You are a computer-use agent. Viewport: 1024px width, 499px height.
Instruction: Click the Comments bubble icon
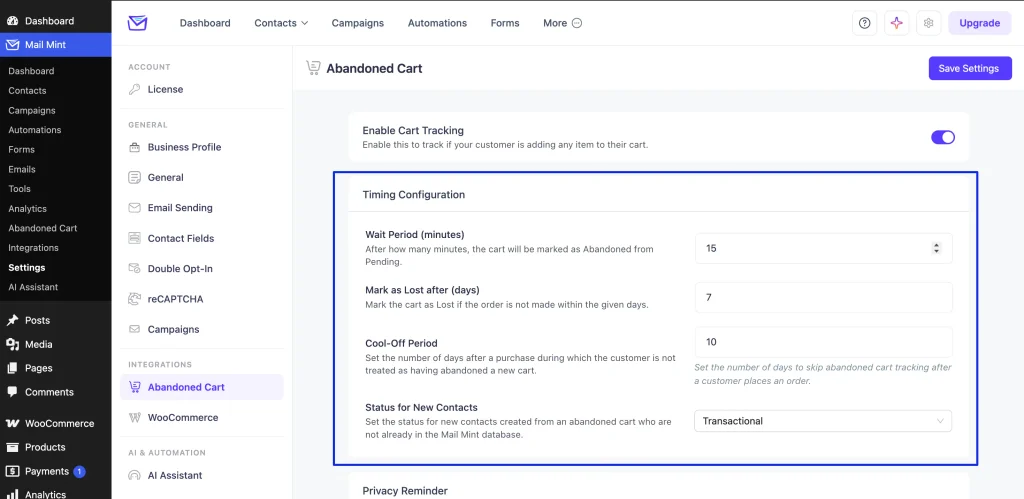(12, 392)
